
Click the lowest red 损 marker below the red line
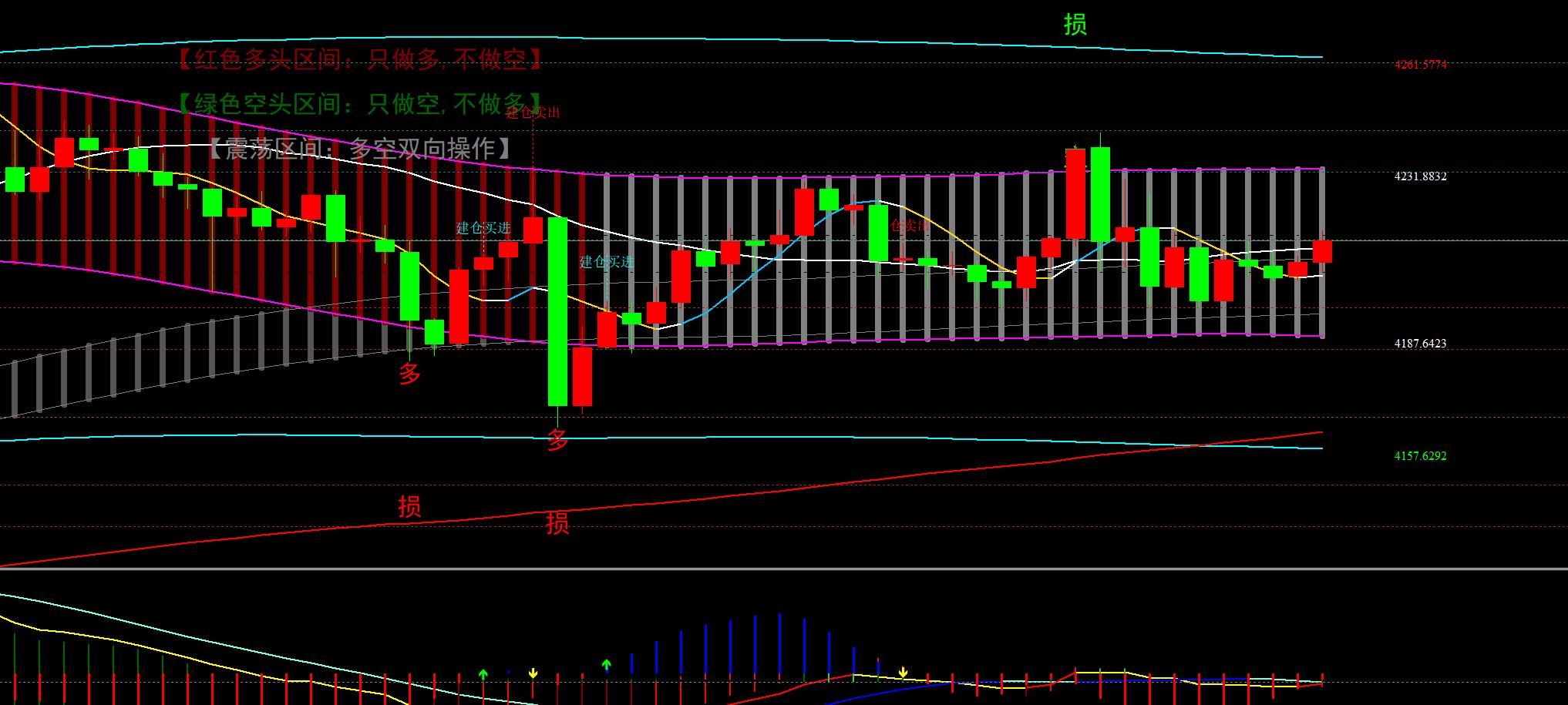[557, 523]
